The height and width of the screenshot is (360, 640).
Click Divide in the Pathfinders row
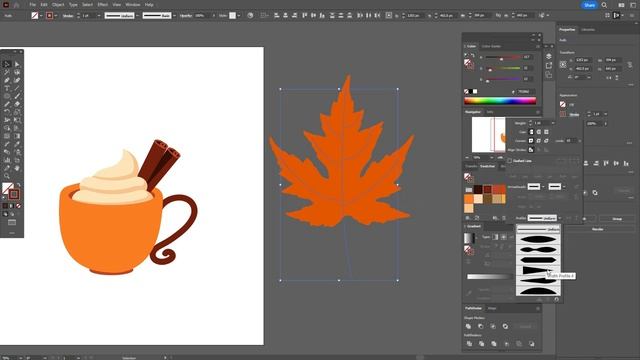(469, 344)
